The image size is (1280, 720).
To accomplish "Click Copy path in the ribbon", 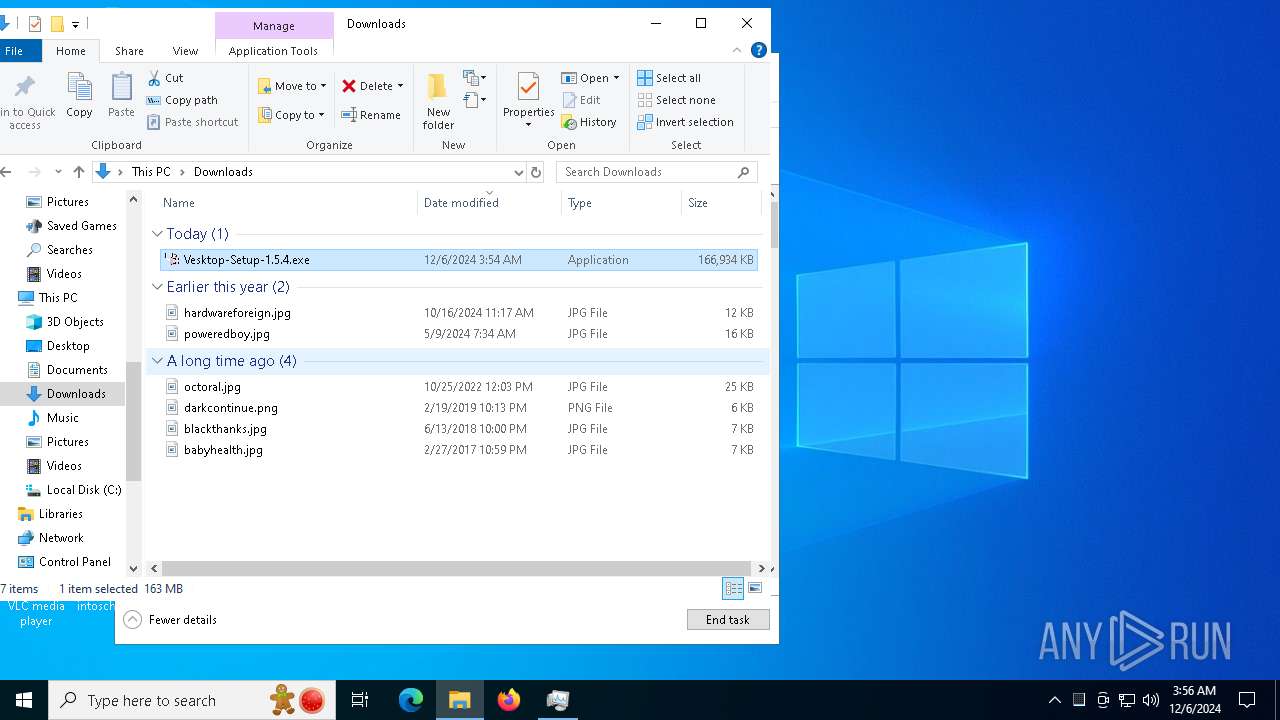I will coord(182,100).
